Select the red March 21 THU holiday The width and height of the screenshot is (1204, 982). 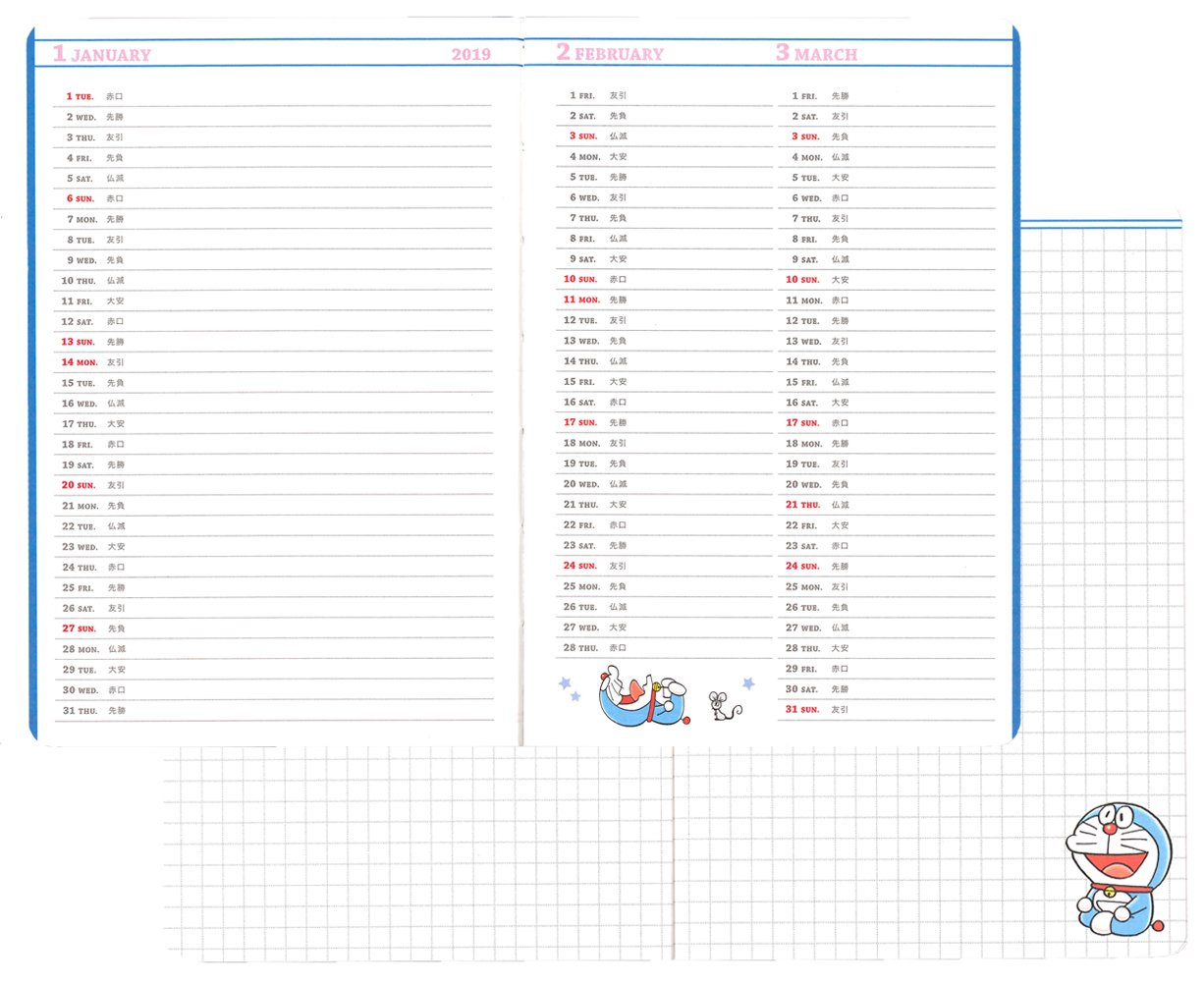[802, 505]
